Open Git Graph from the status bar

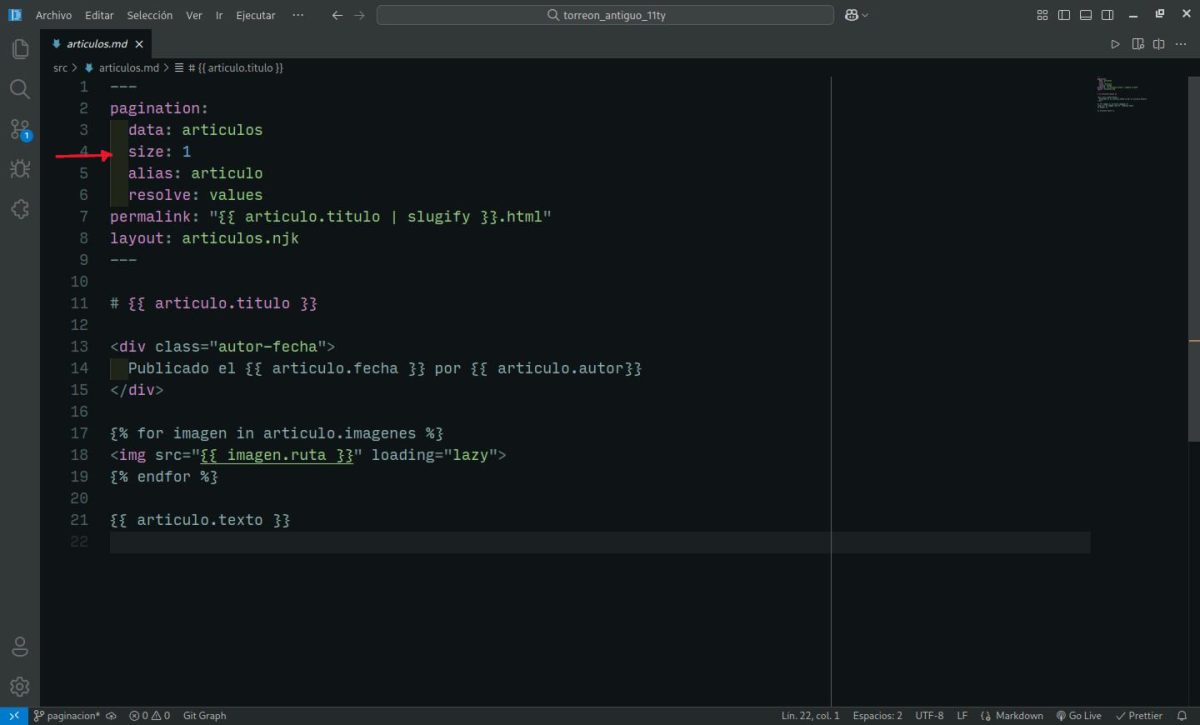click(204, 716)
